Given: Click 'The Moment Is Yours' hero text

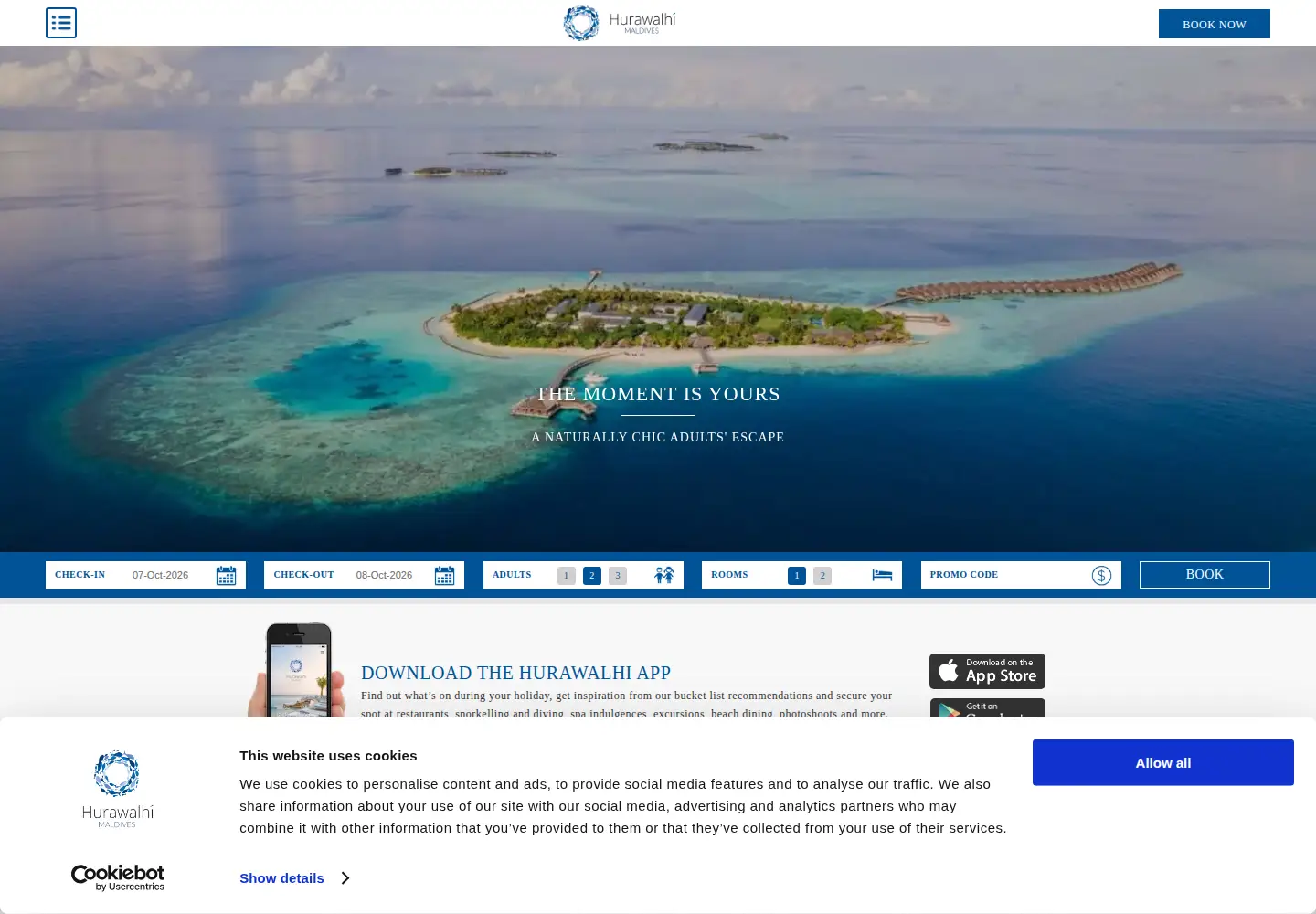Looking at the screenshot, I should pos(658,394).
